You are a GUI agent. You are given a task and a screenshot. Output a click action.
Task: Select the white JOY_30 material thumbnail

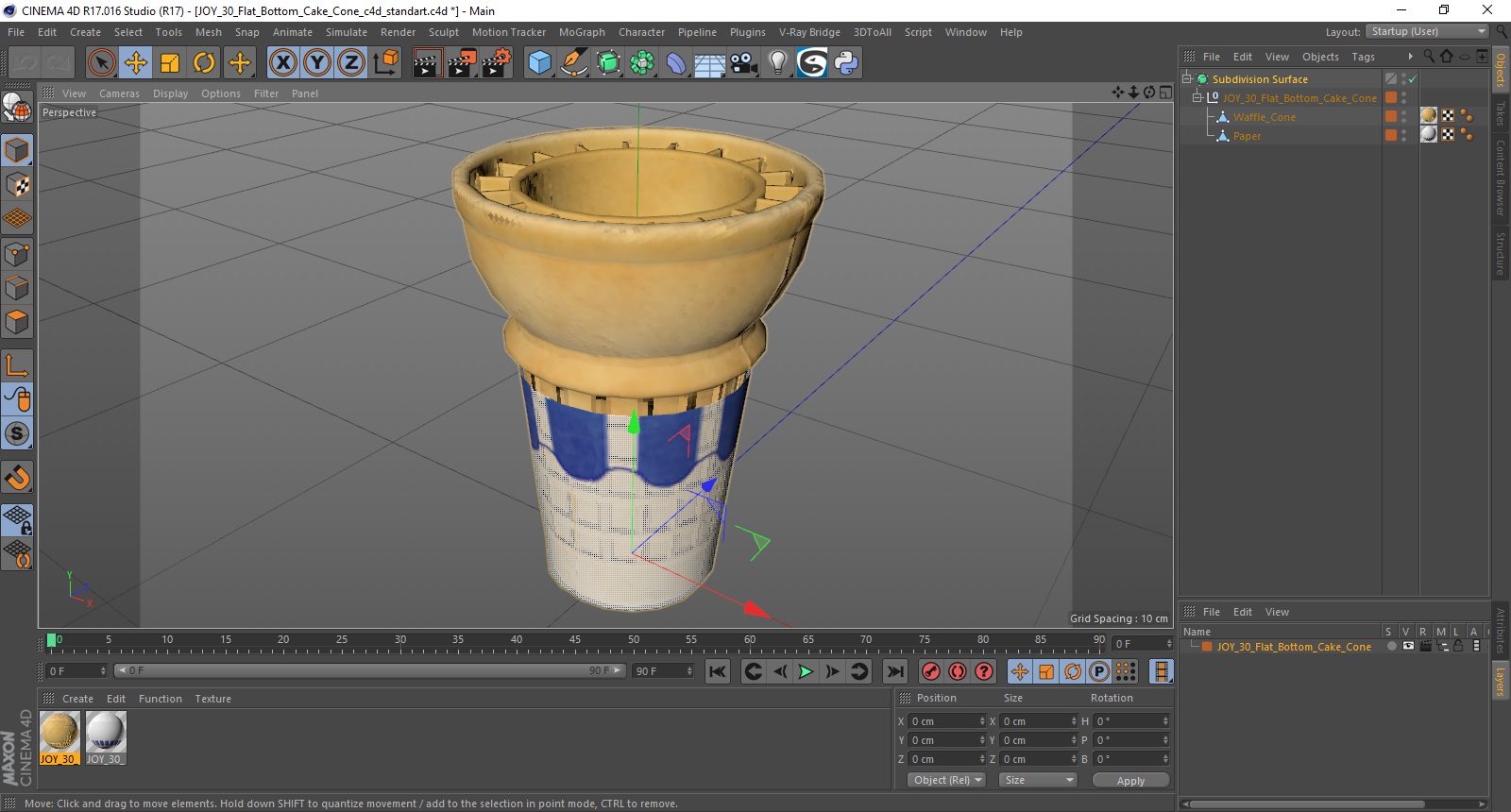tap(105, 737)
